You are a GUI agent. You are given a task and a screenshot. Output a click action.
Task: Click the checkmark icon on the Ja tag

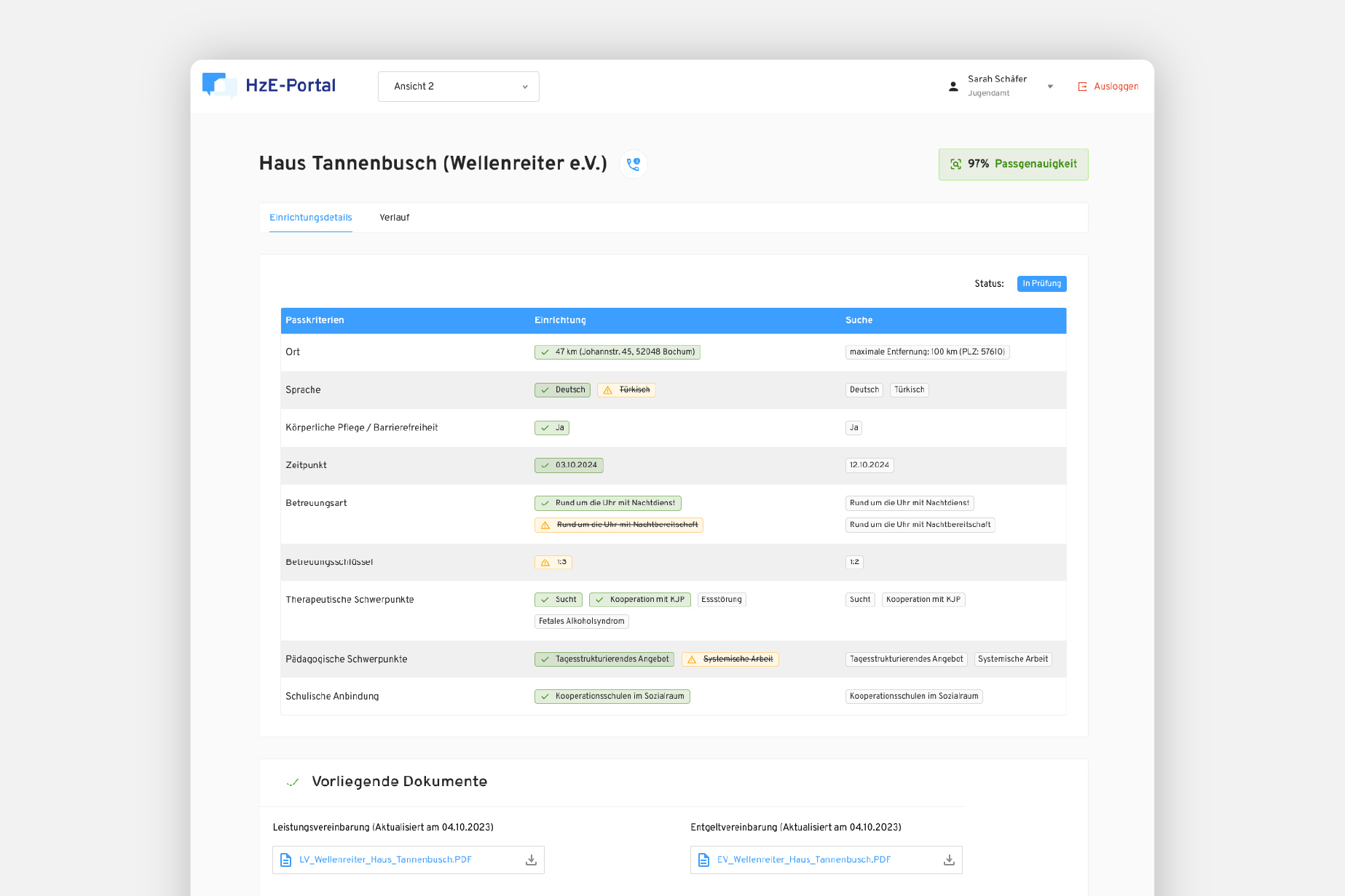pos(545,428)
